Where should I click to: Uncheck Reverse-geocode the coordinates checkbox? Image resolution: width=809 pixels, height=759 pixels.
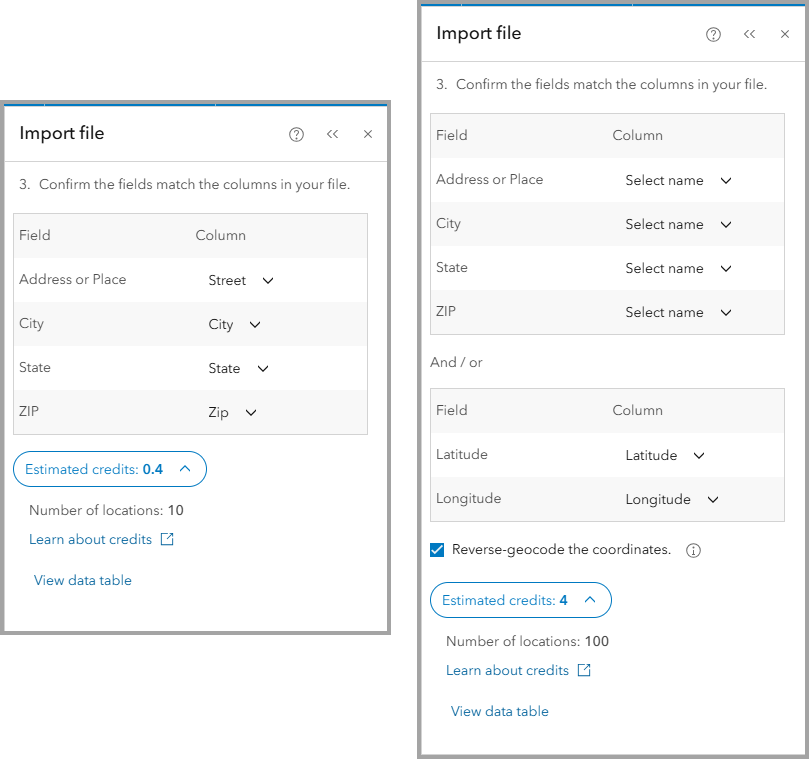(x=437, y=549)
